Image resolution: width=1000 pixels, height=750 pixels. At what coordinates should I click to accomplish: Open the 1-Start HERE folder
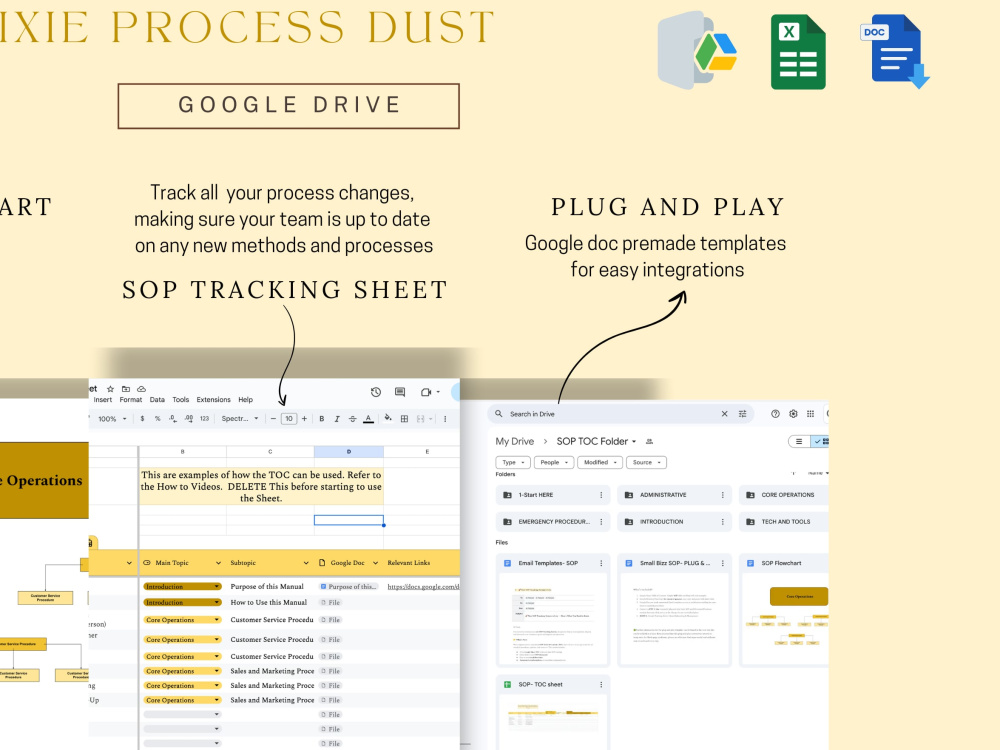point(552,495)
